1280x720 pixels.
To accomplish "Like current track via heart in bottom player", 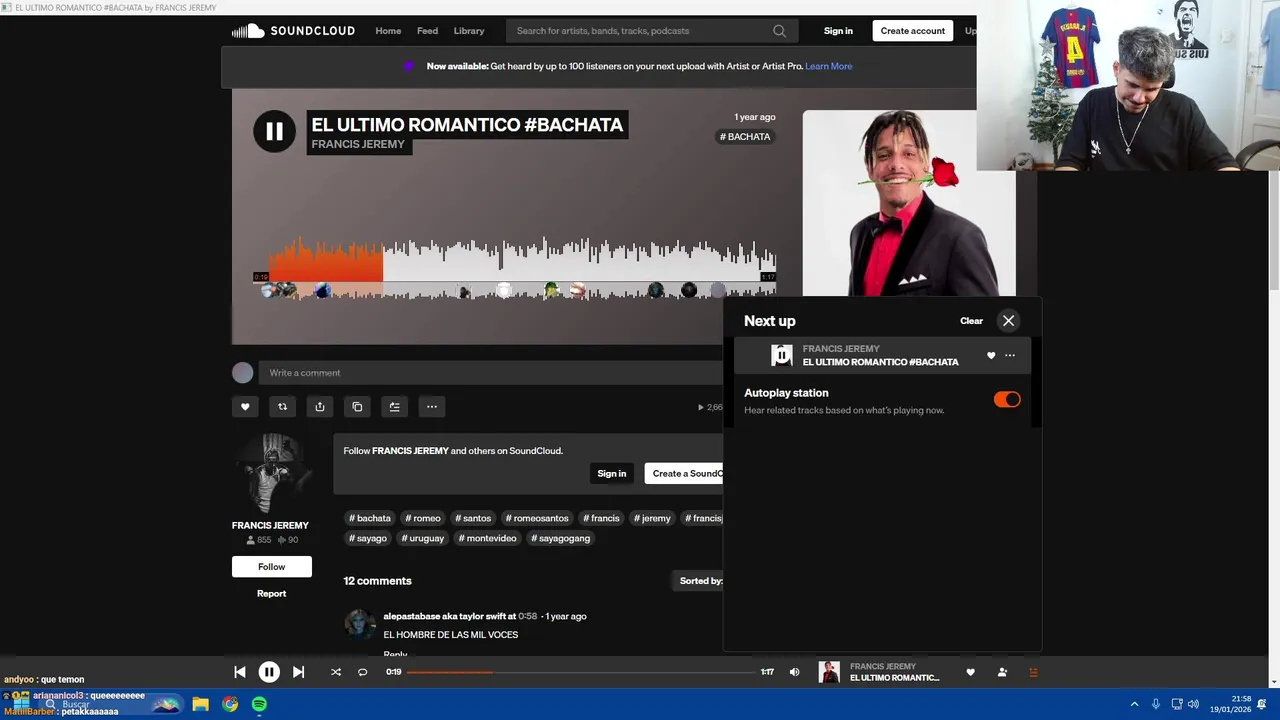I will pyautogui.click(x=970, y=672).
